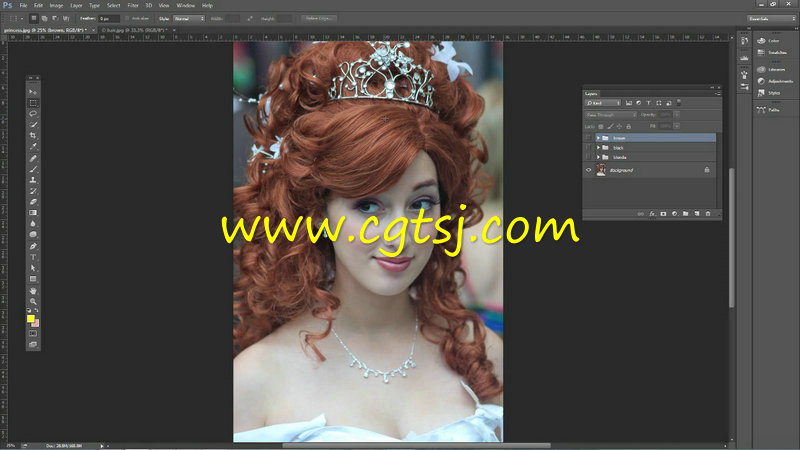The image size is (800, 450).
Task: Open the Filter menu
Action: pyautogui.click(x=133, y=5)
